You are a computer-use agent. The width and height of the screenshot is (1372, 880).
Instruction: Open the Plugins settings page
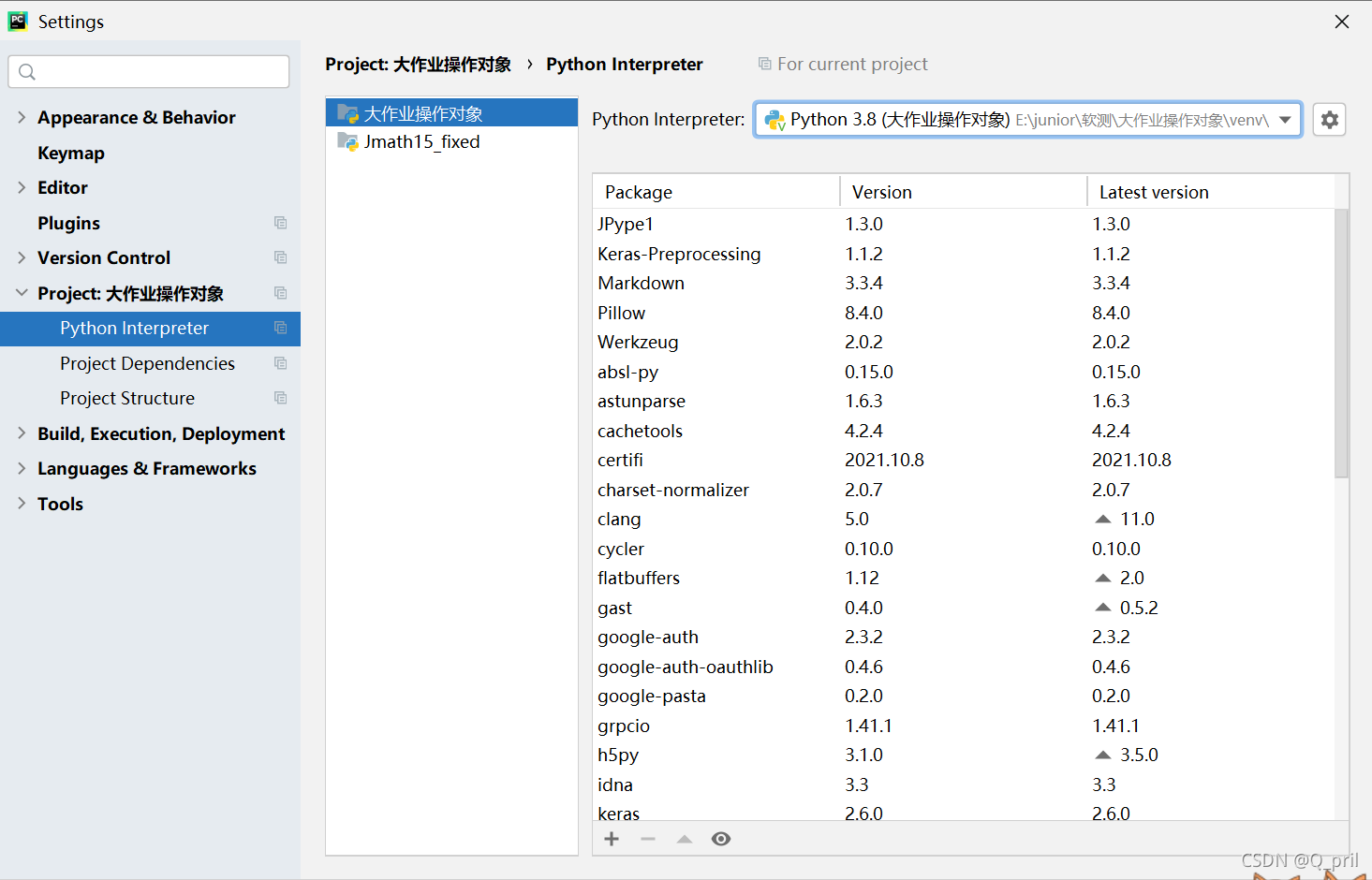pos(68,223)
